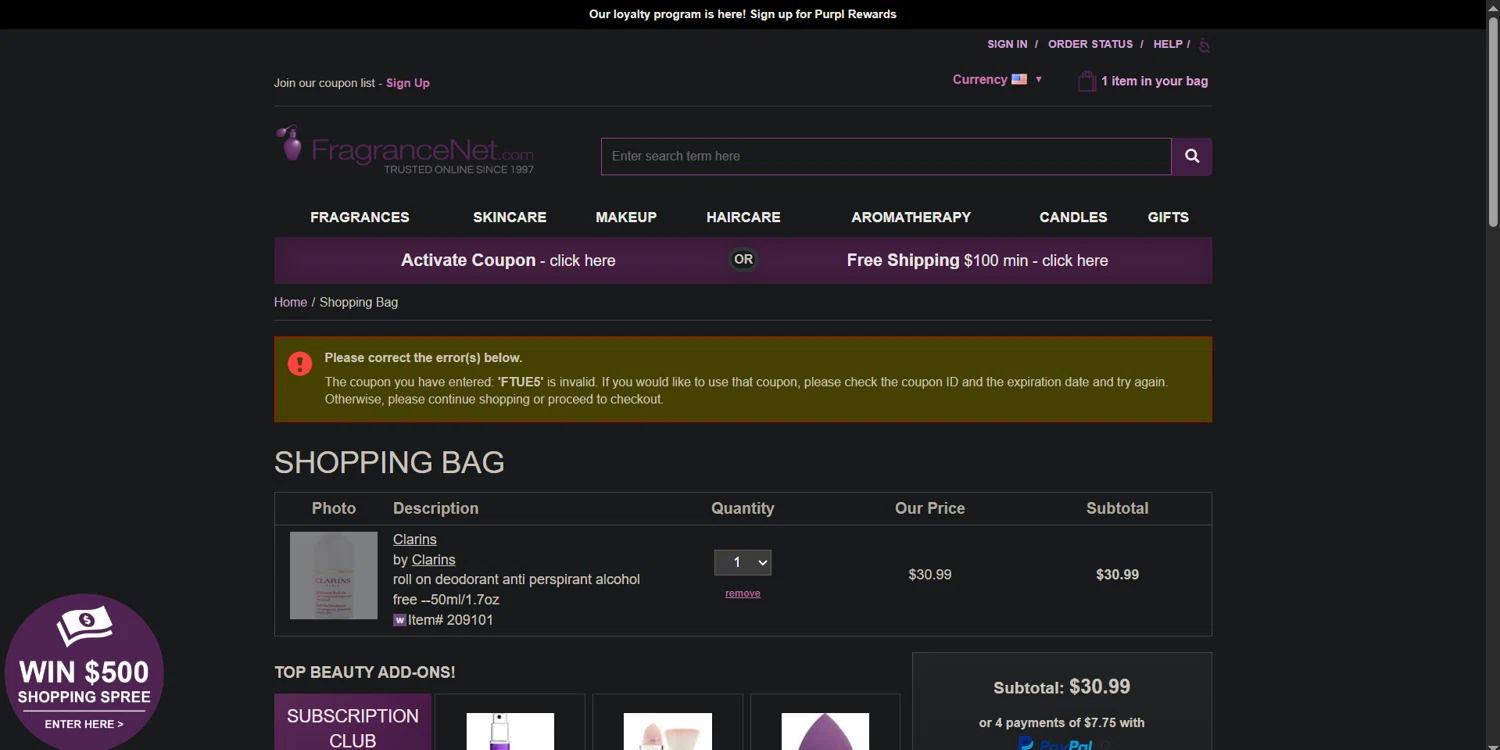Open the Clarins product title link
Screen dimensions: 1500x750
point(414,539)
